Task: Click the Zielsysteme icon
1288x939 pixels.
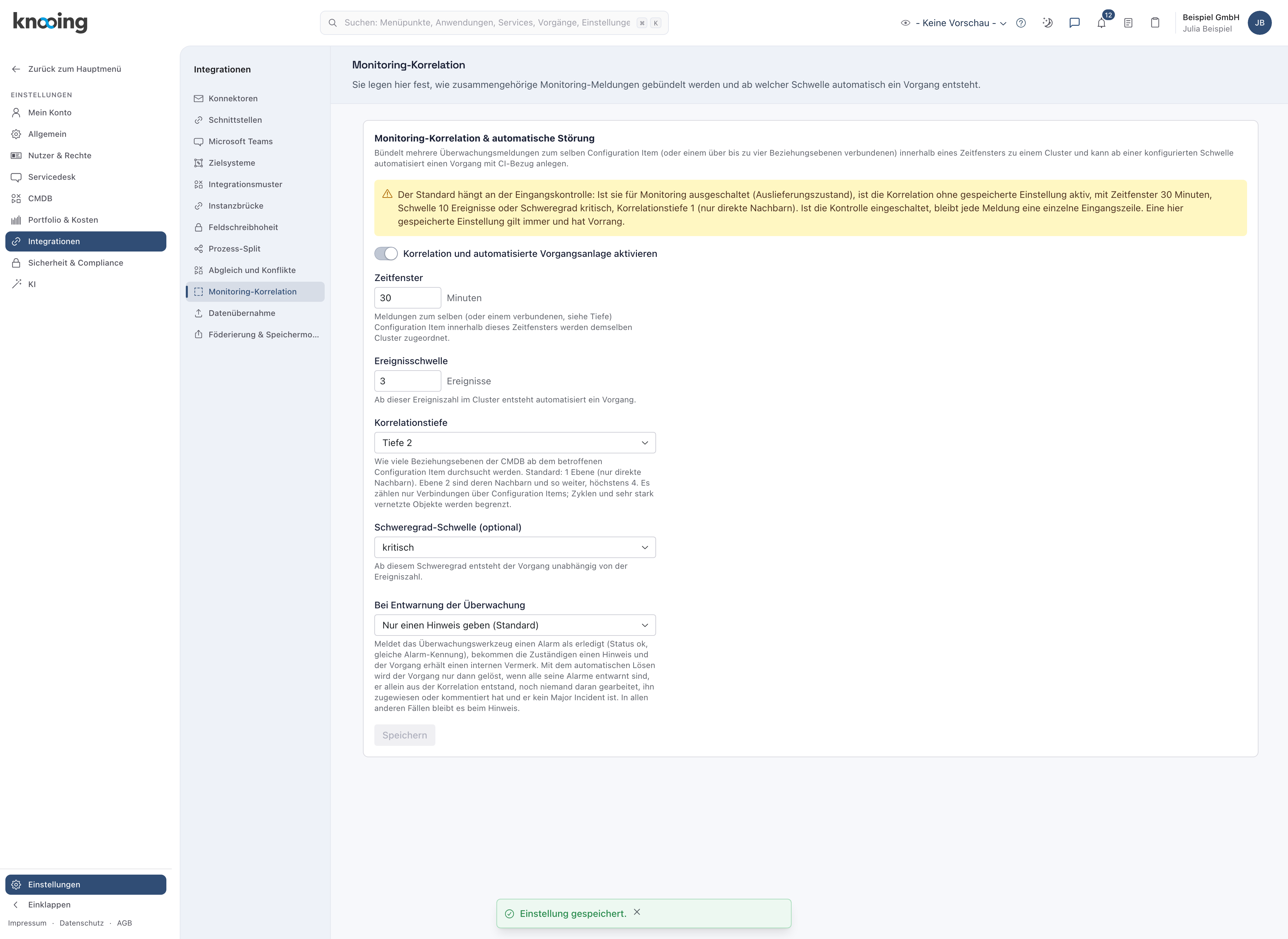Action: 198,163
